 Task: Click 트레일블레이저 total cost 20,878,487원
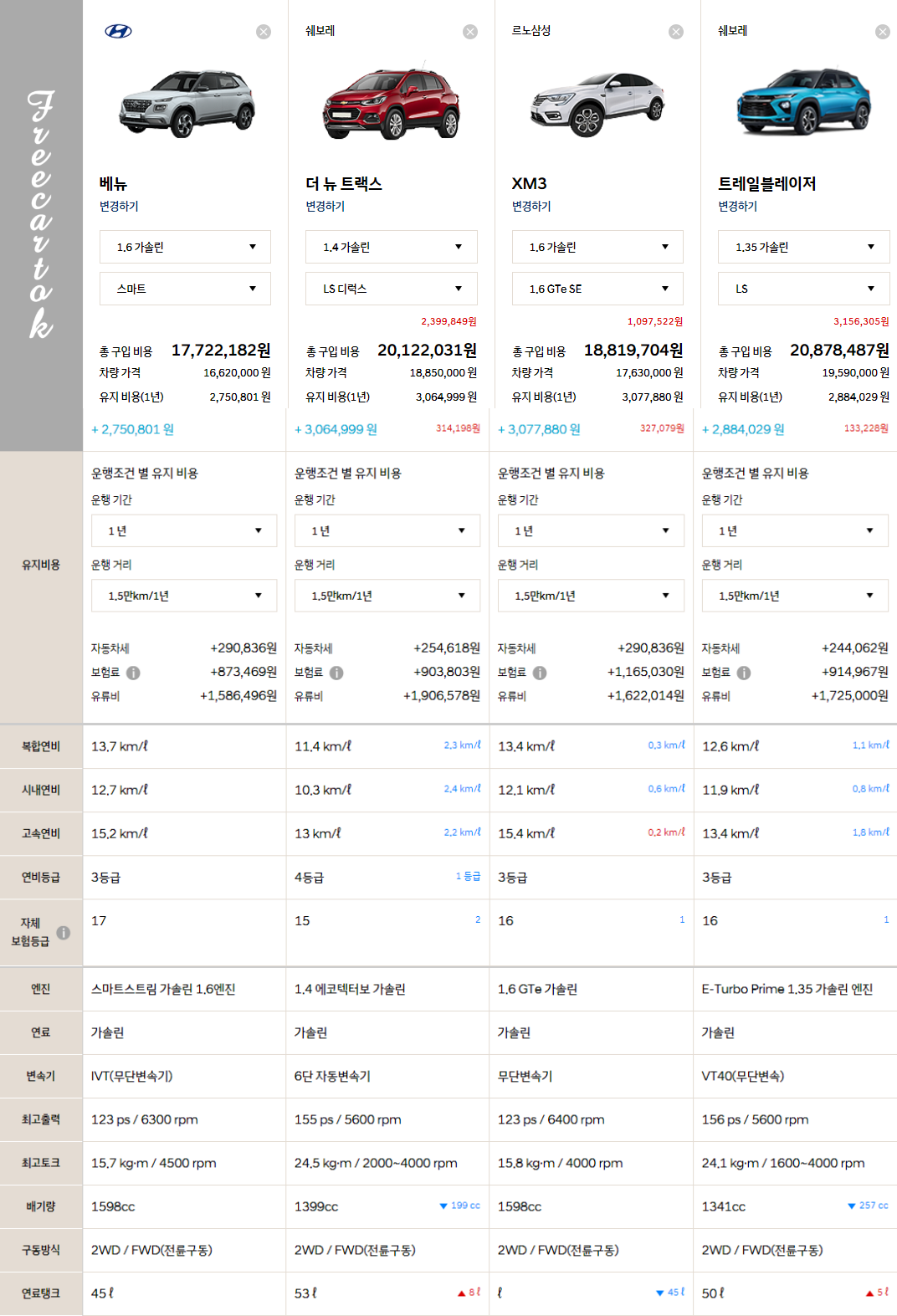(840, 350)
